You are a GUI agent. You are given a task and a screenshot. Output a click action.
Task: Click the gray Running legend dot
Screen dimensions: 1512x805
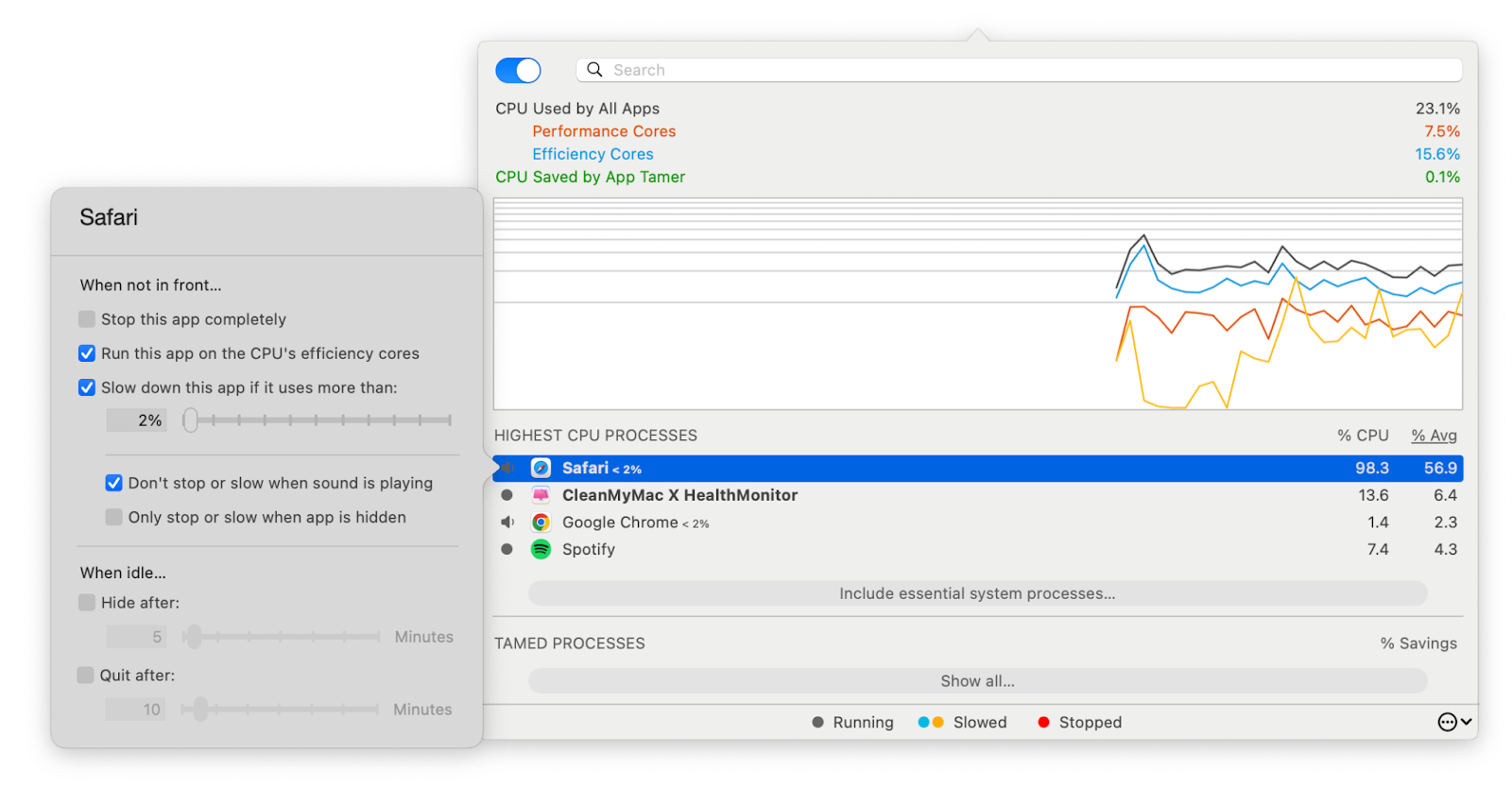pos(817,722)
